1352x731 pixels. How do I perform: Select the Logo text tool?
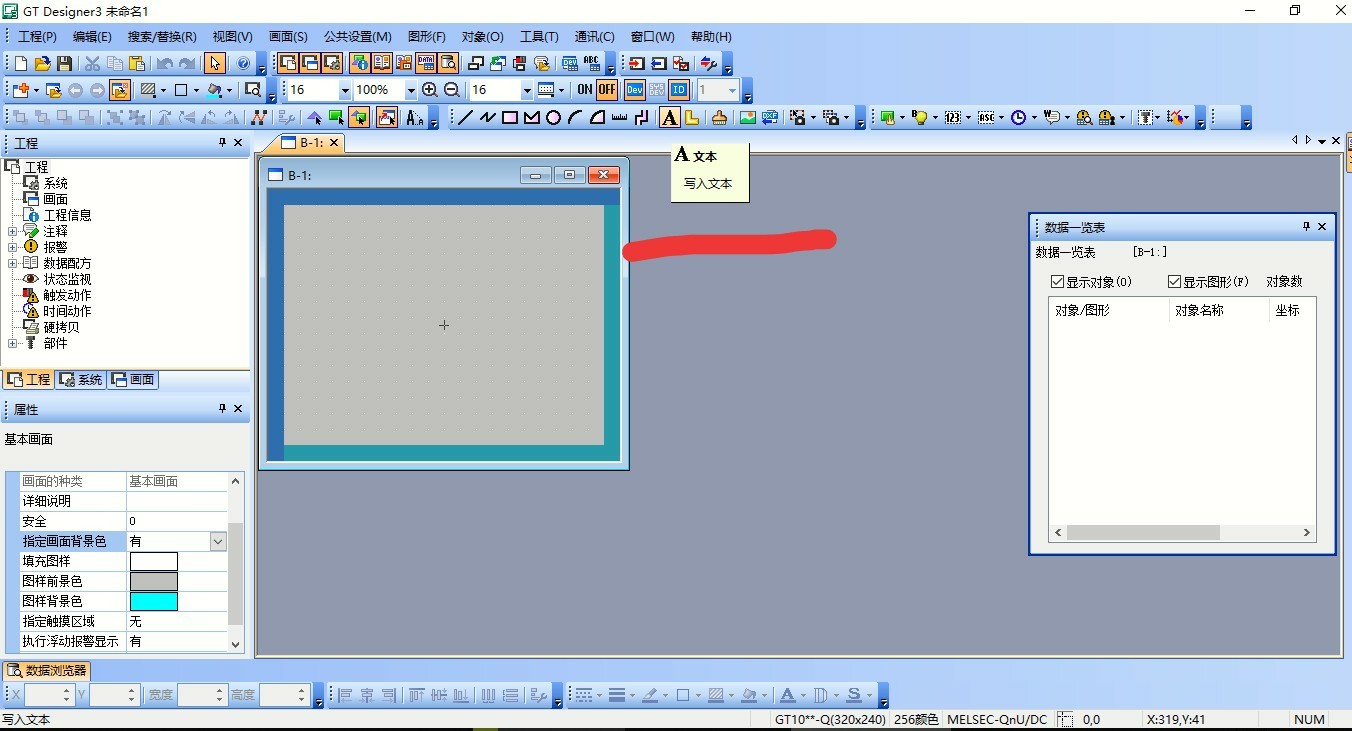(x=691, y=117)
